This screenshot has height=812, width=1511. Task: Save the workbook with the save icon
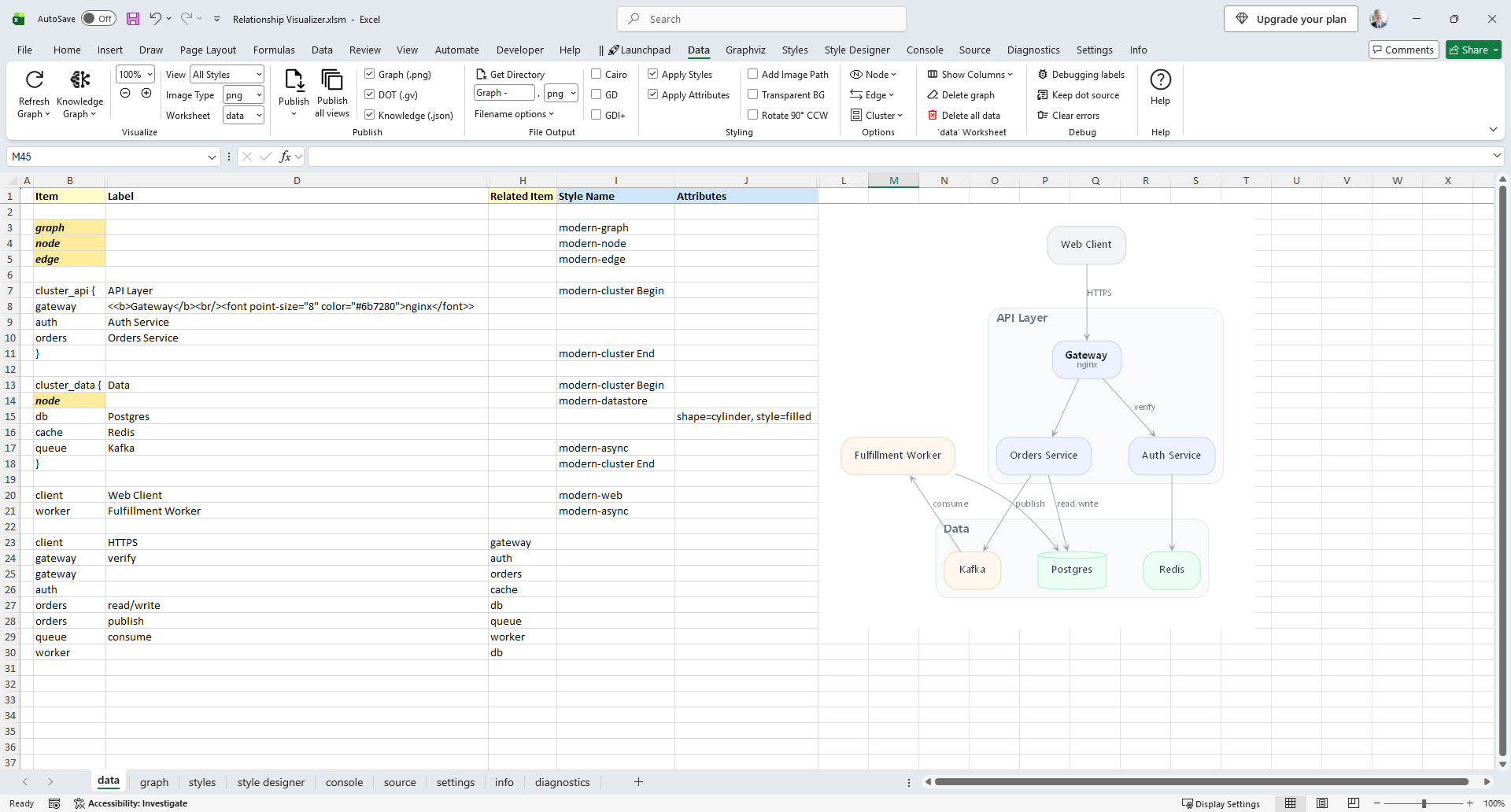(133, 19)
